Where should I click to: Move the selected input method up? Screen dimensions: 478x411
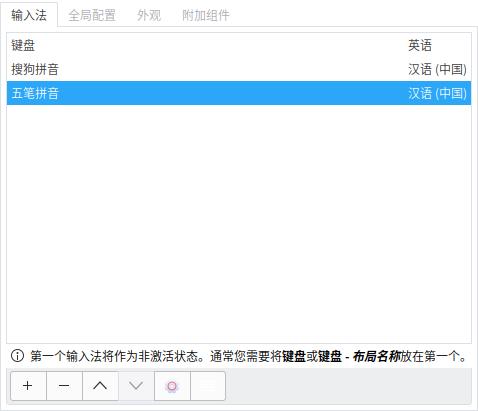[100, 386]
